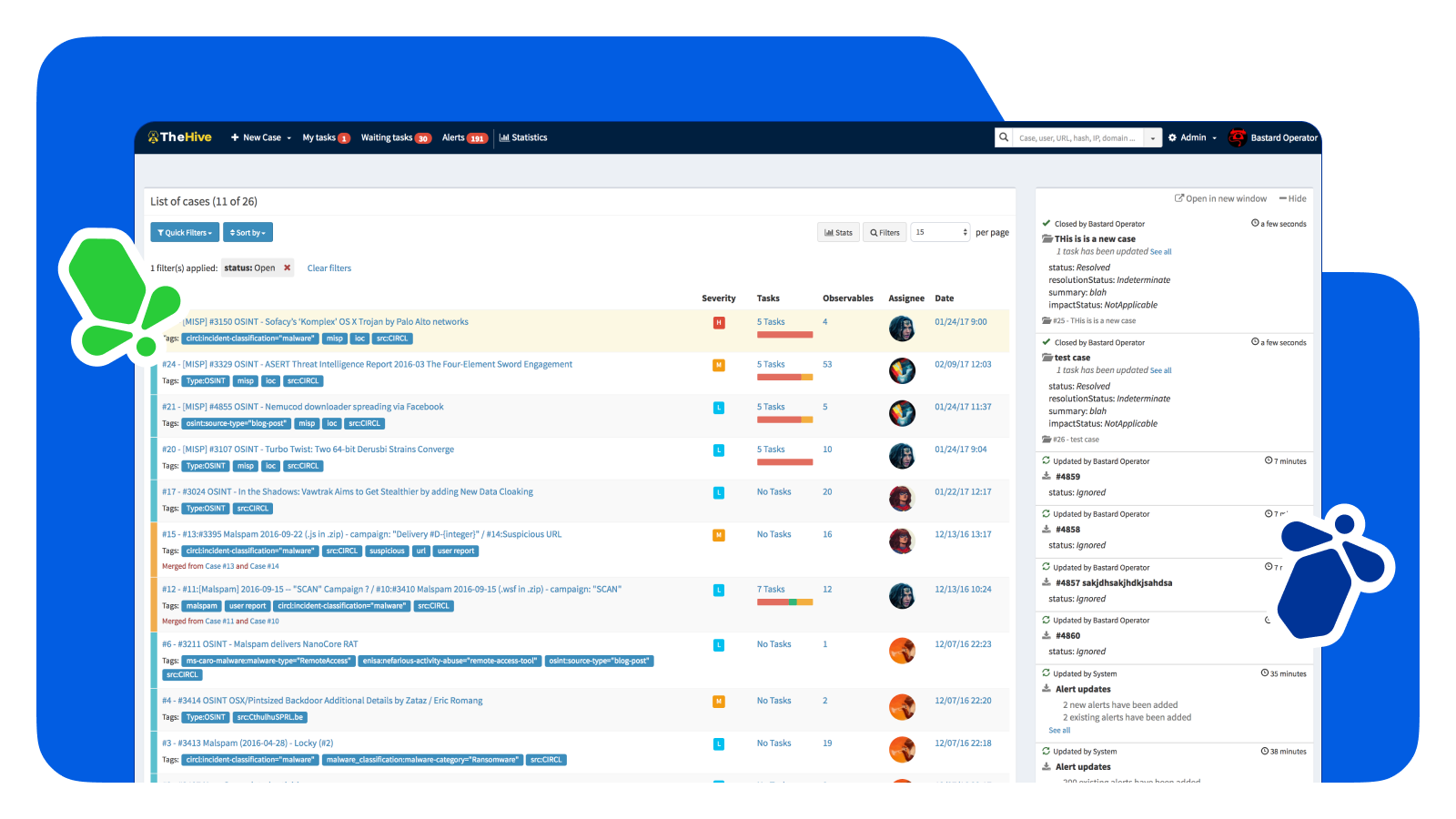Click assignee avatar for case #24

point(902,370)
